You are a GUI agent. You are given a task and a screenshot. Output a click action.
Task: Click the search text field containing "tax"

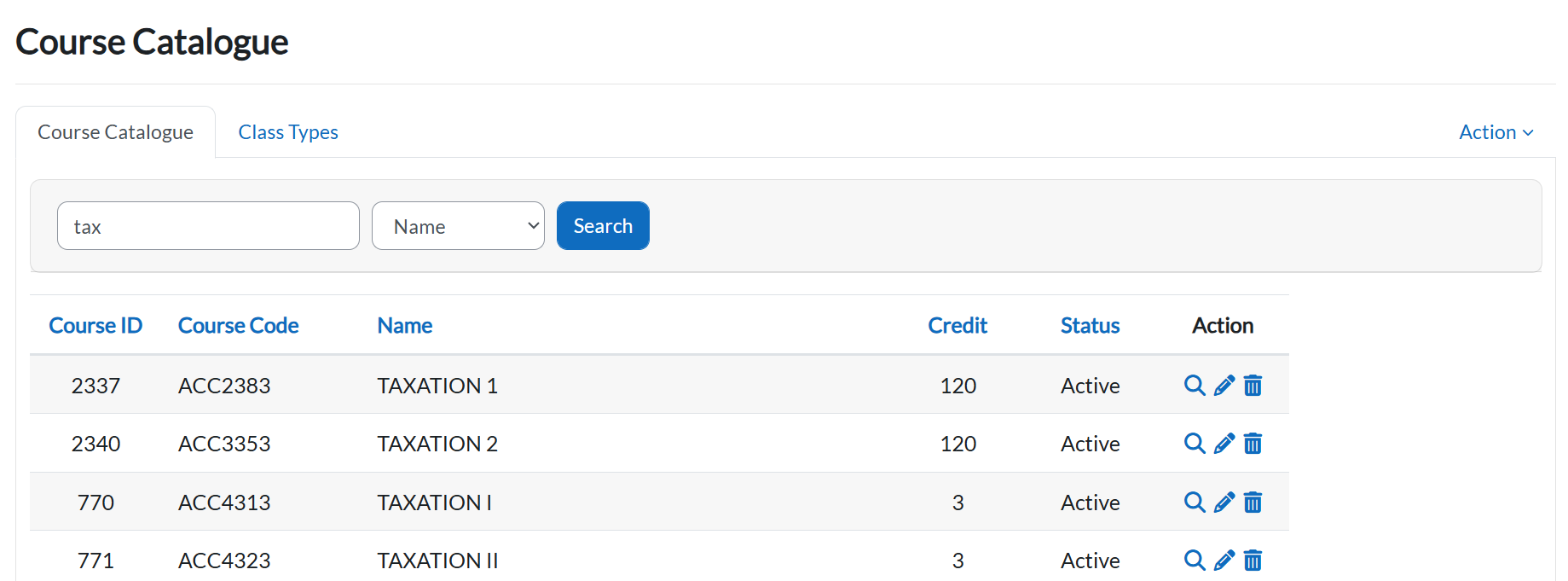[208, 226]
